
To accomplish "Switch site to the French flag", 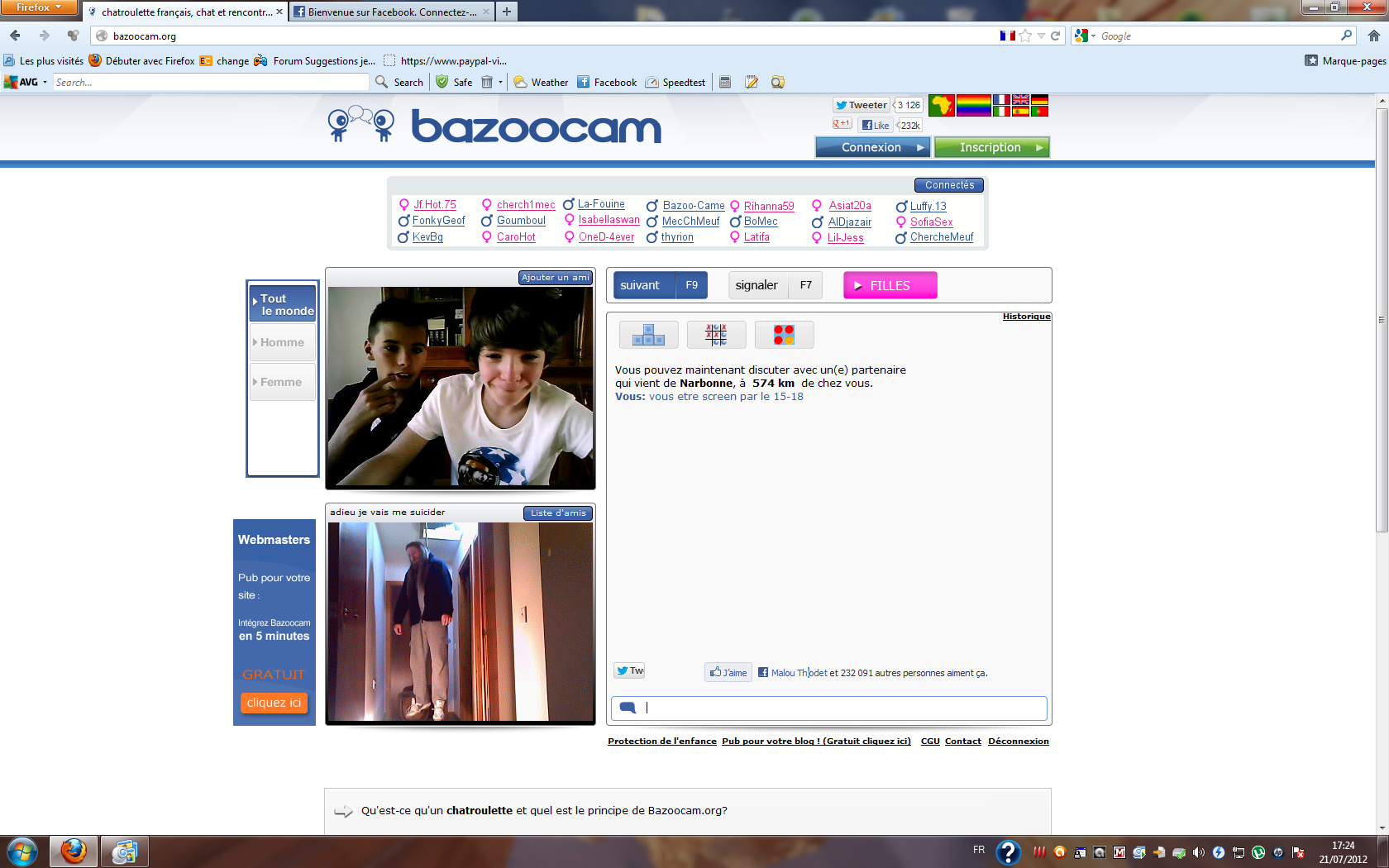I will (x=1001, y=100).
